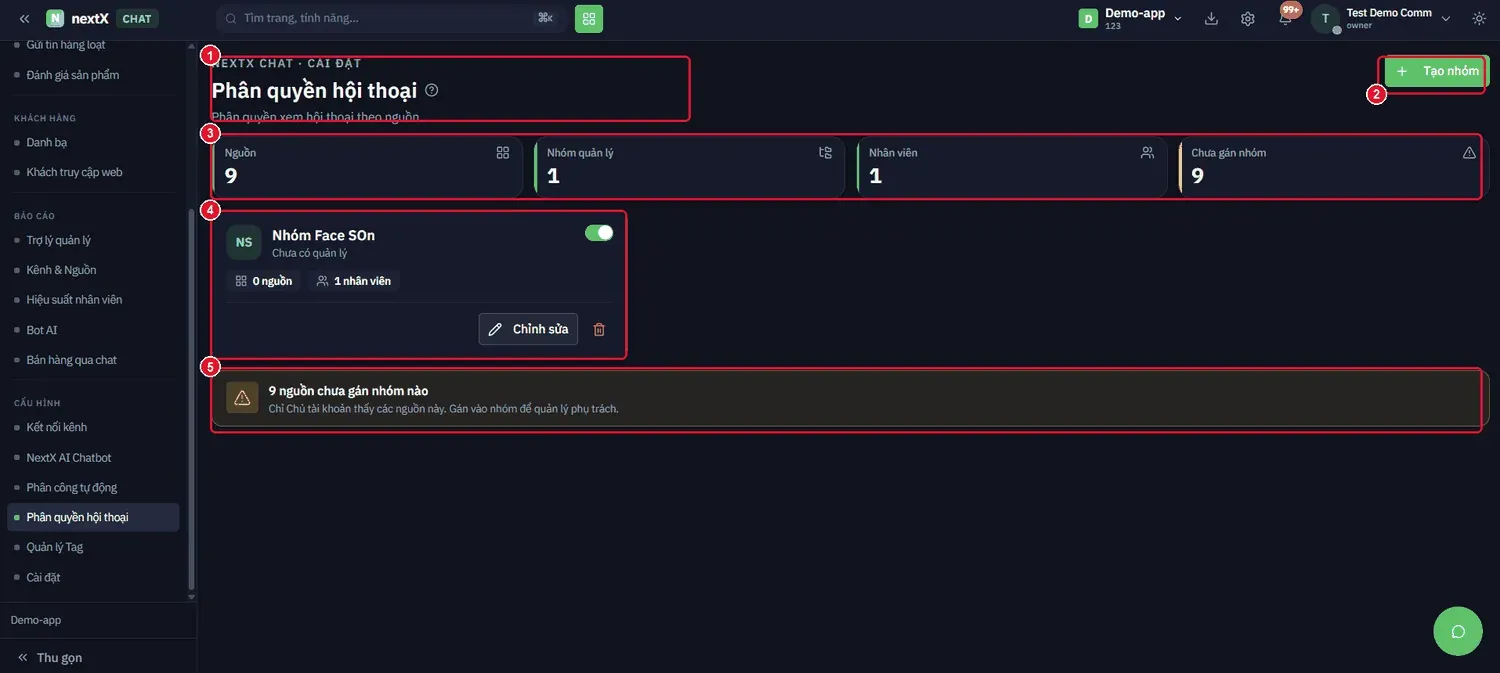Delete Nhóm Face SOn with trash icon
This screenshot has height=673, width=1500.
(x=599, y=329)
